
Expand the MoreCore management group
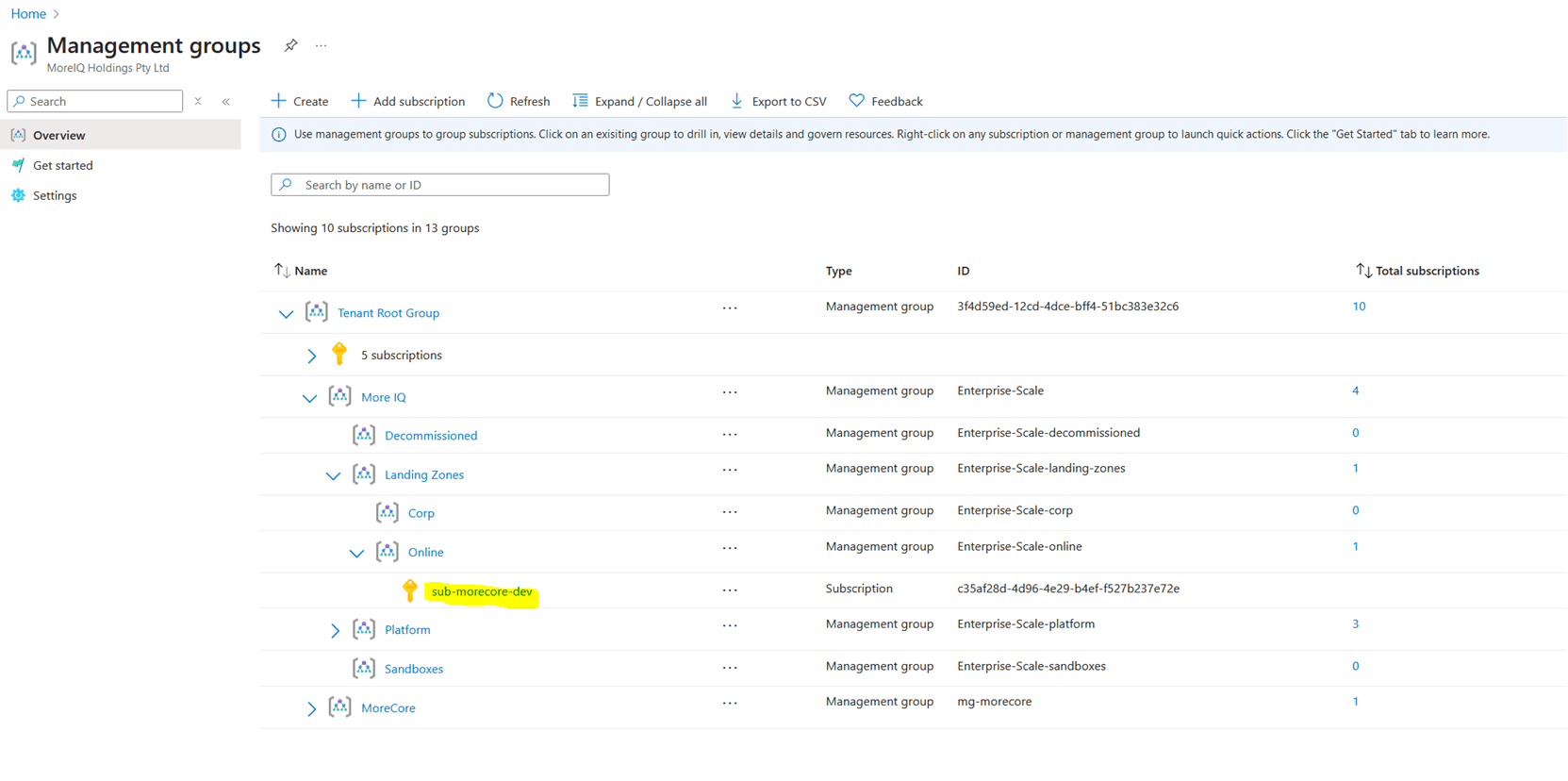(311, 708)
